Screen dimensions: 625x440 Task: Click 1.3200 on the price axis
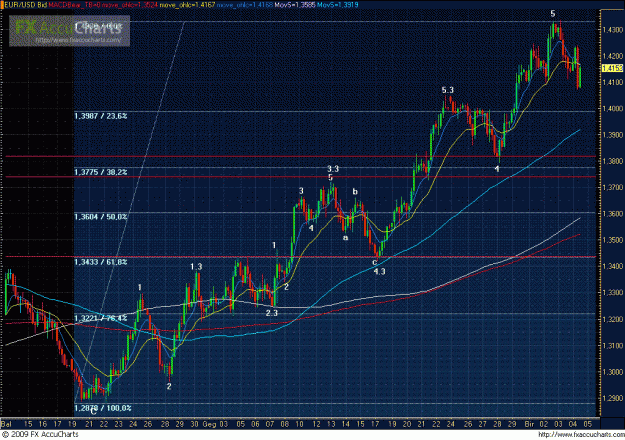(x=612, y=319)
